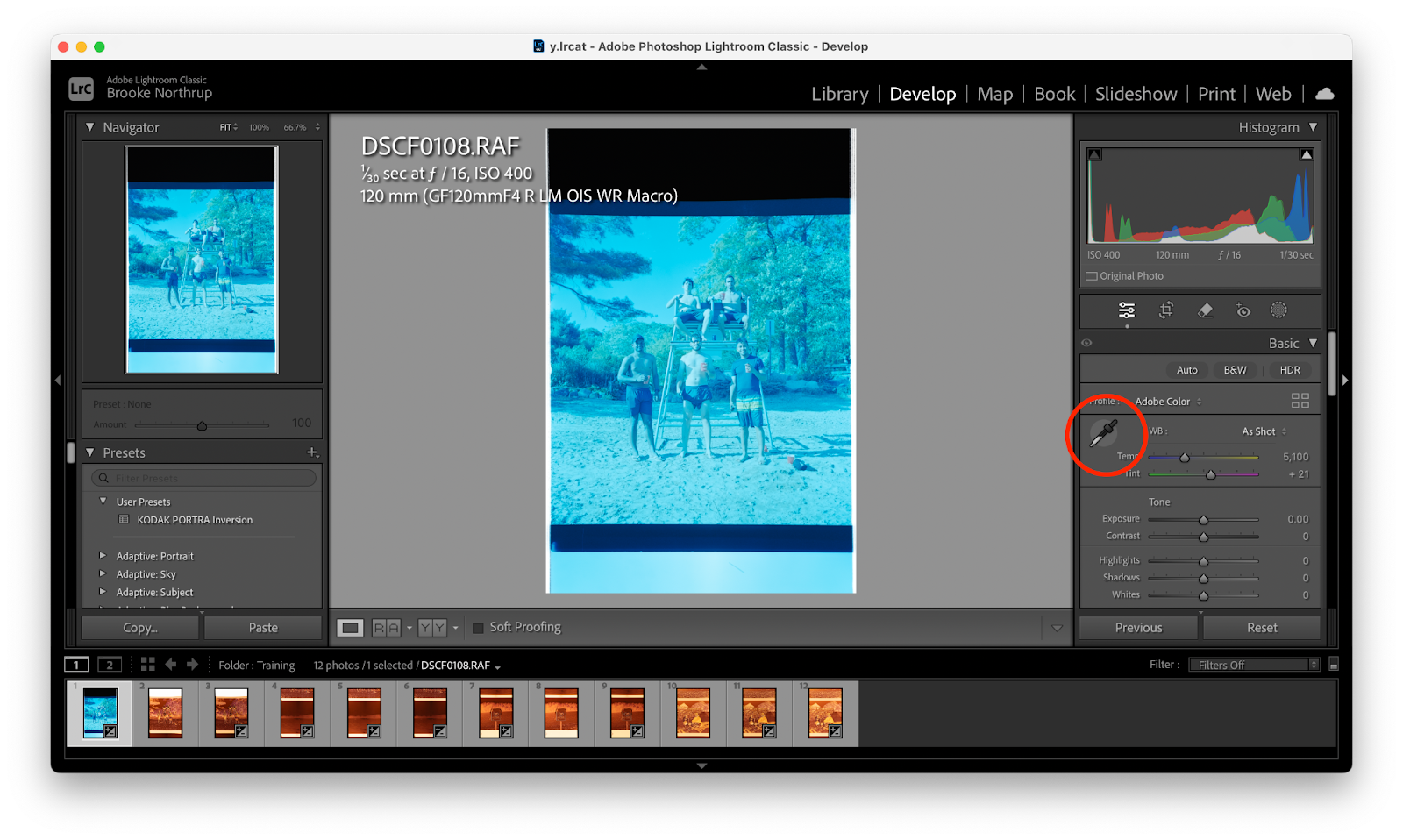Hide the left panel group arrow

(58, 381)
